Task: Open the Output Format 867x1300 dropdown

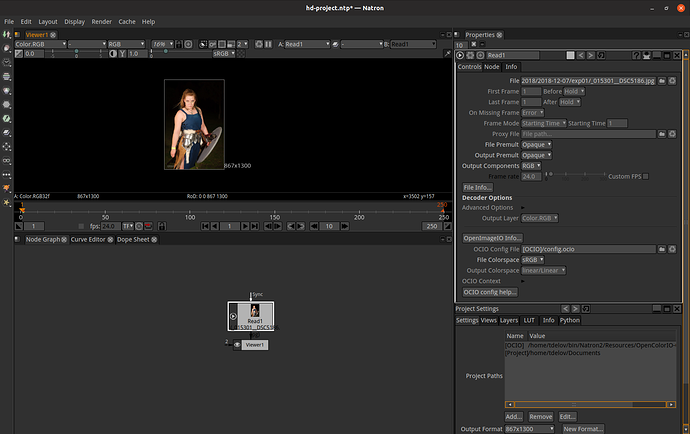Action: pos(529,429)
